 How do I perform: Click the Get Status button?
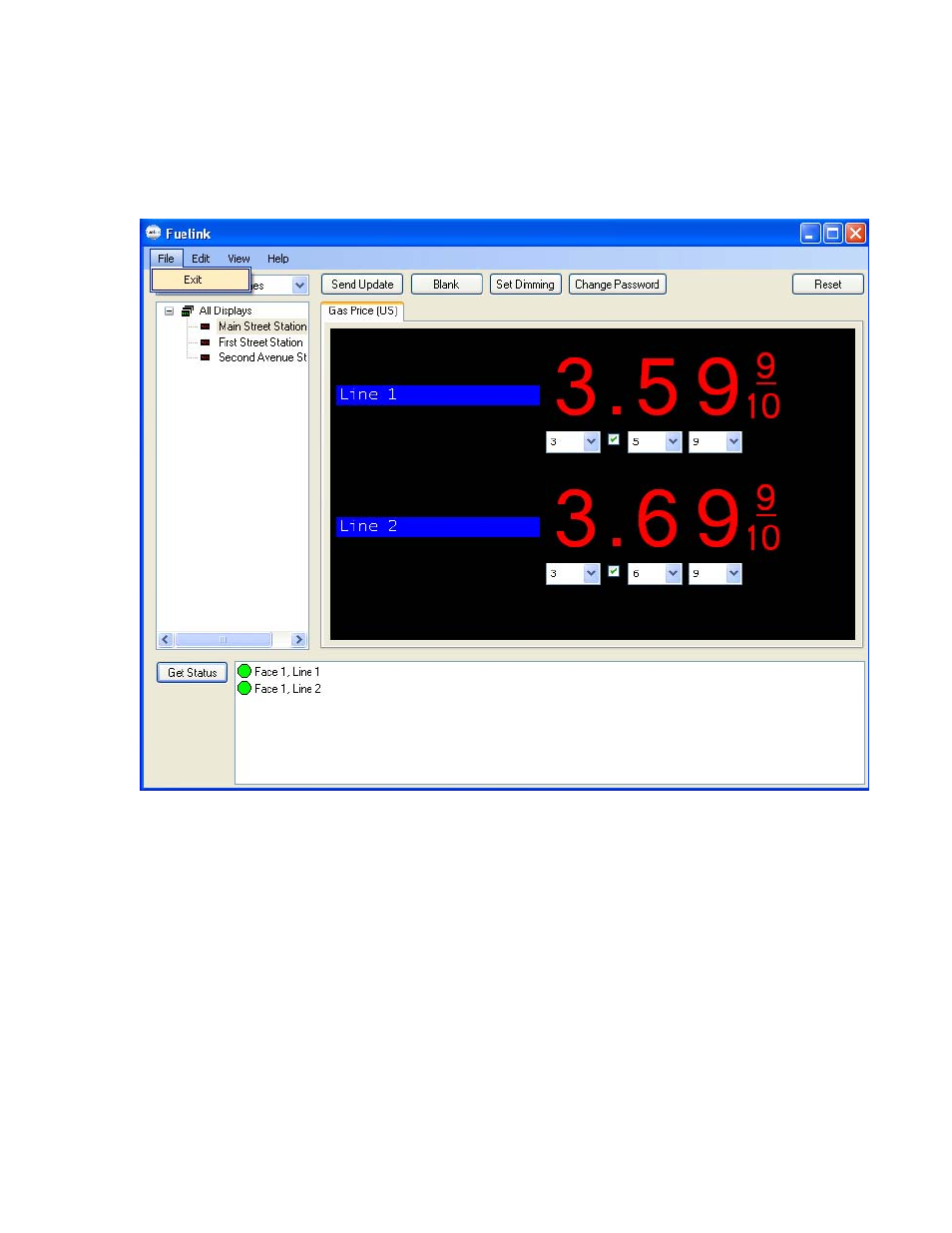(192, 673)
